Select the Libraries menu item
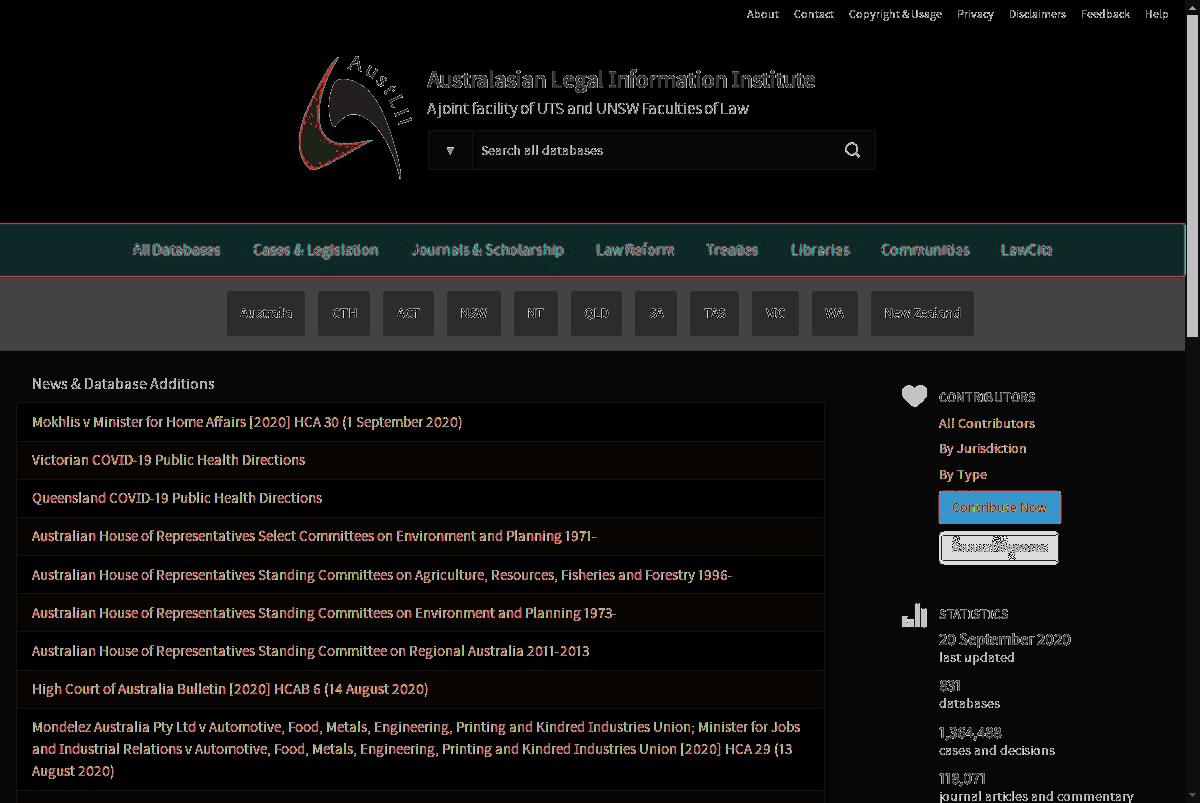This screenshot has height=803, width=1200. pos(820,250)
